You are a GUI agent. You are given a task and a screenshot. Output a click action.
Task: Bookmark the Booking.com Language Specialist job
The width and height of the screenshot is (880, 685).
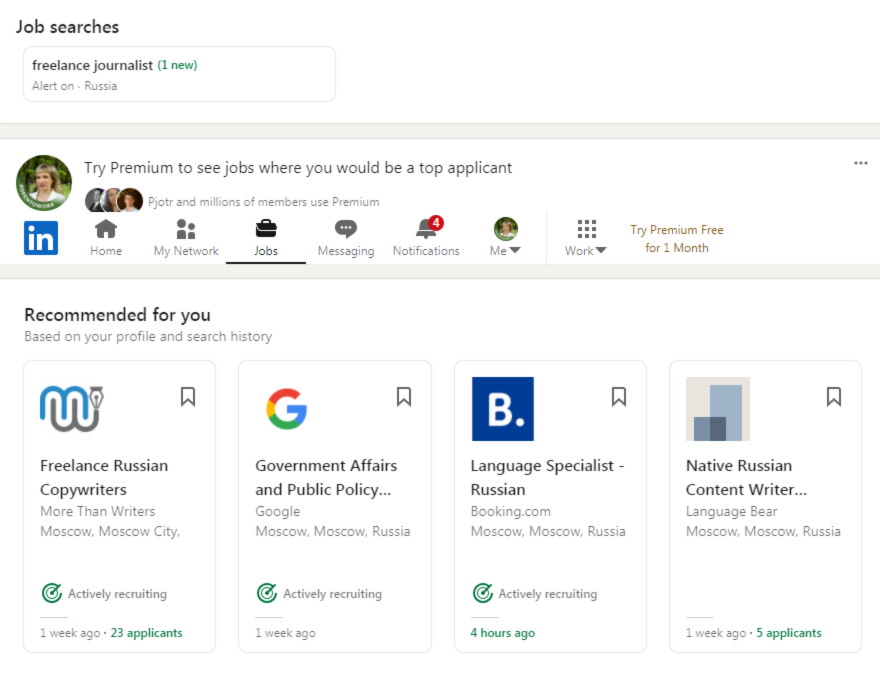click(x=618, y=397)
